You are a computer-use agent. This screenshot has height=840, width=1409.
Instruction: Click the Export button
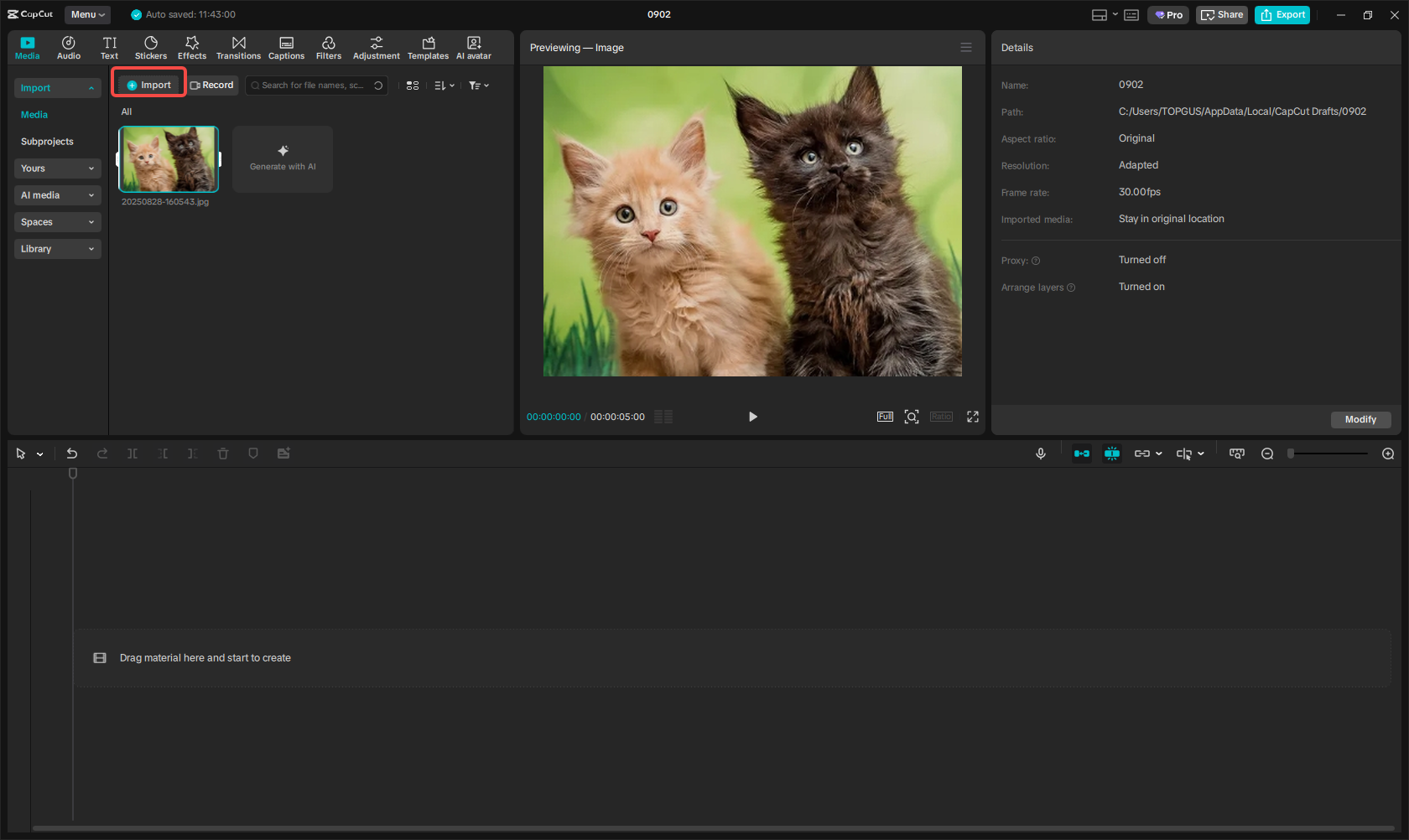coord(1282,14)
